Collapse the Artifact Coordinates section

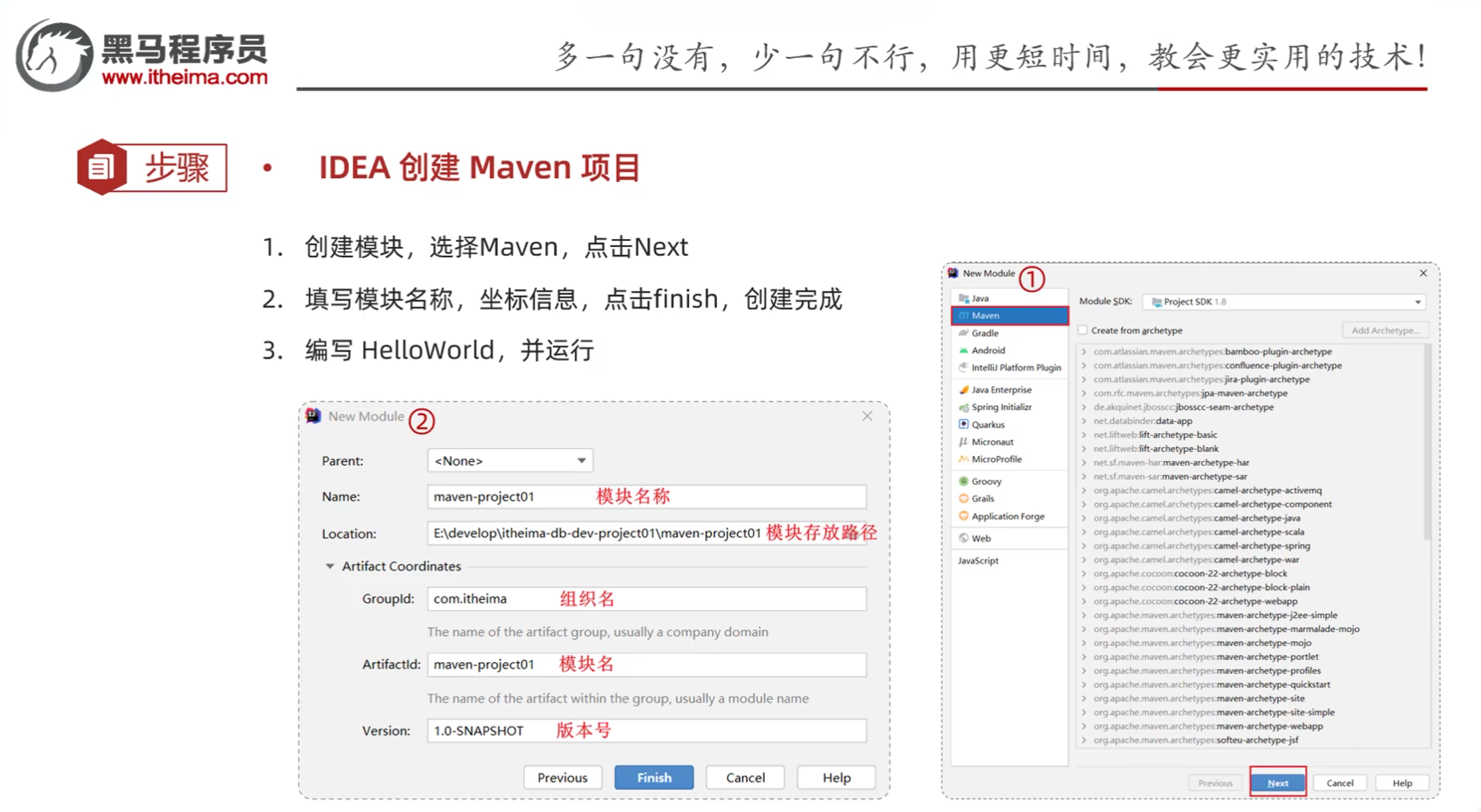329,566
